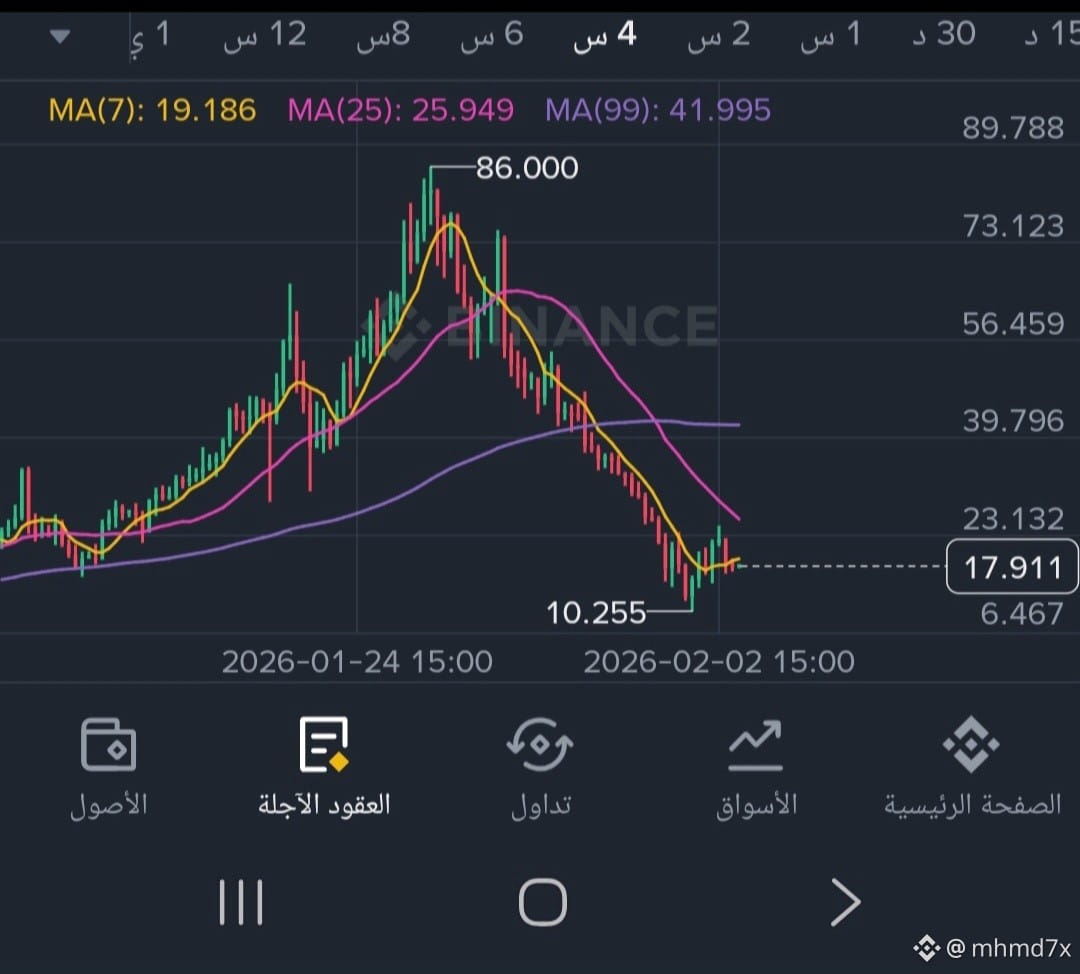Switch to the 30-minute timeframe
The width and height of the screenshot is (1080, 974).
[x=944, y=34]
